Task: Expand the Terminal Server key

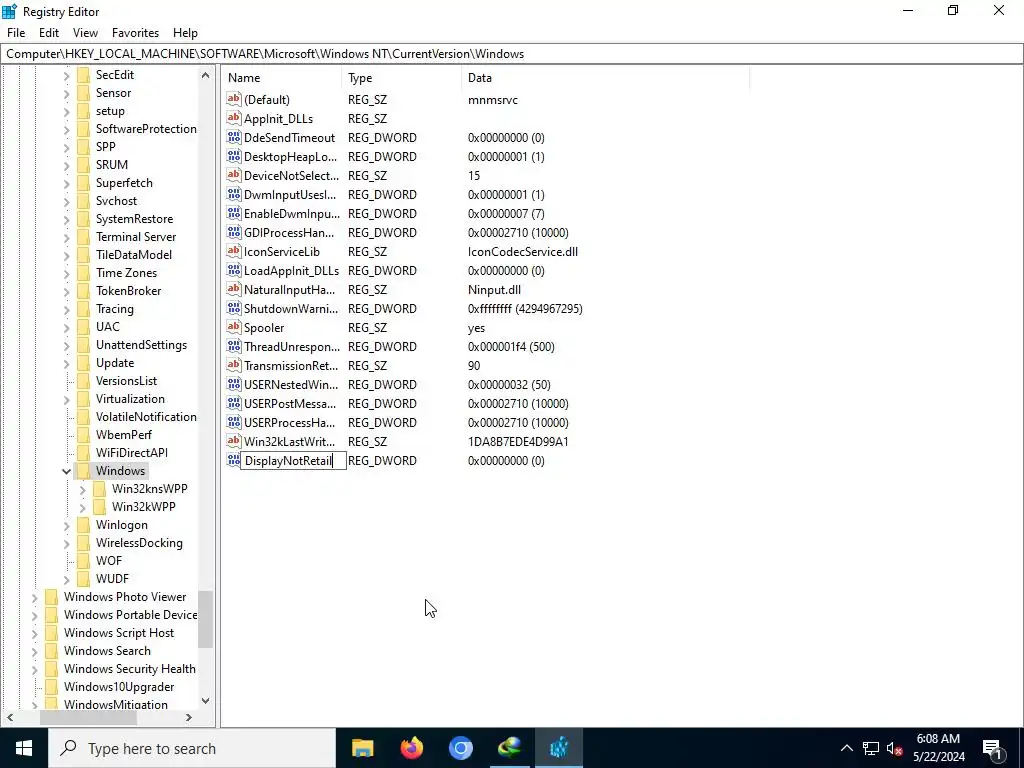Action: point(67,237)
